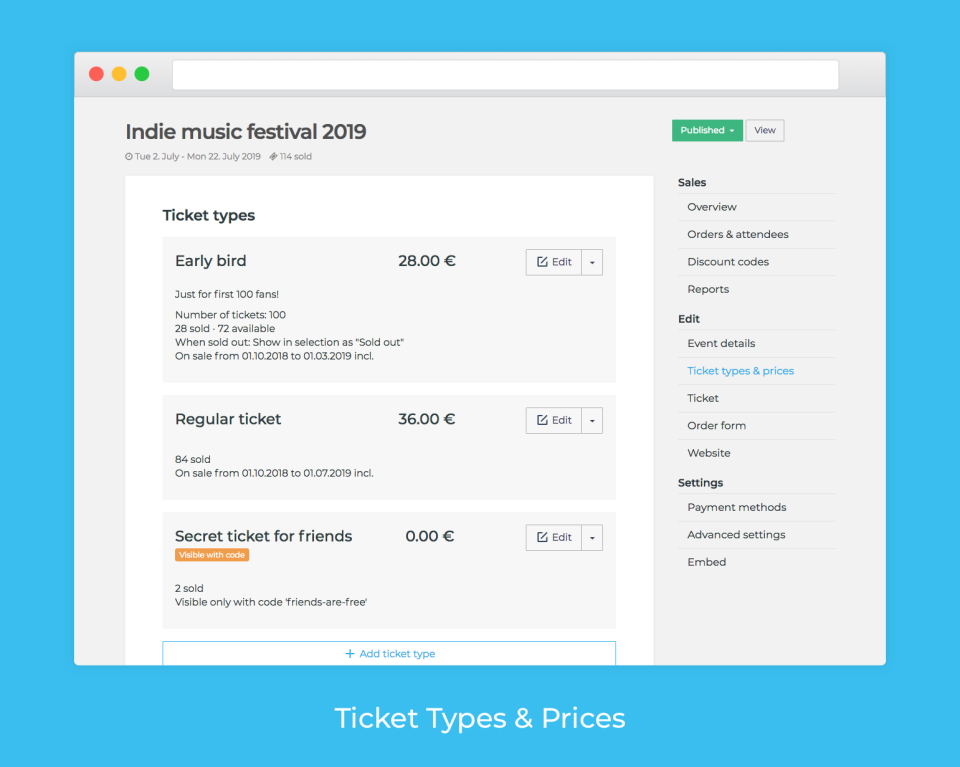The image size is (960, 767).
Task: Click the Edit pencil icon for Early bird
Action: point(544,262)
